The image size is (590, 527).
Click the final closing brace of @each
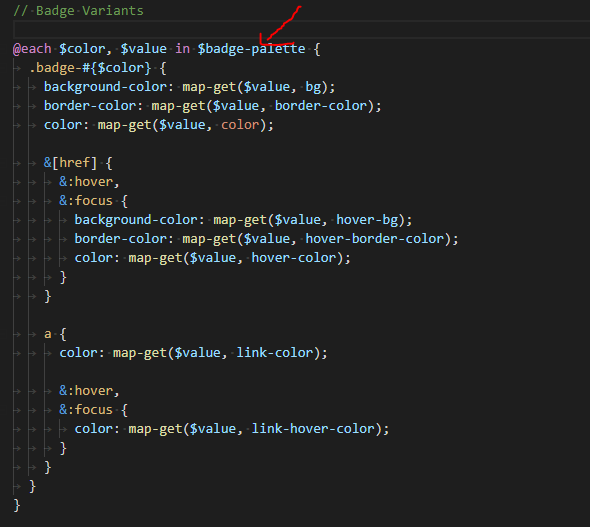coord(17,505)
